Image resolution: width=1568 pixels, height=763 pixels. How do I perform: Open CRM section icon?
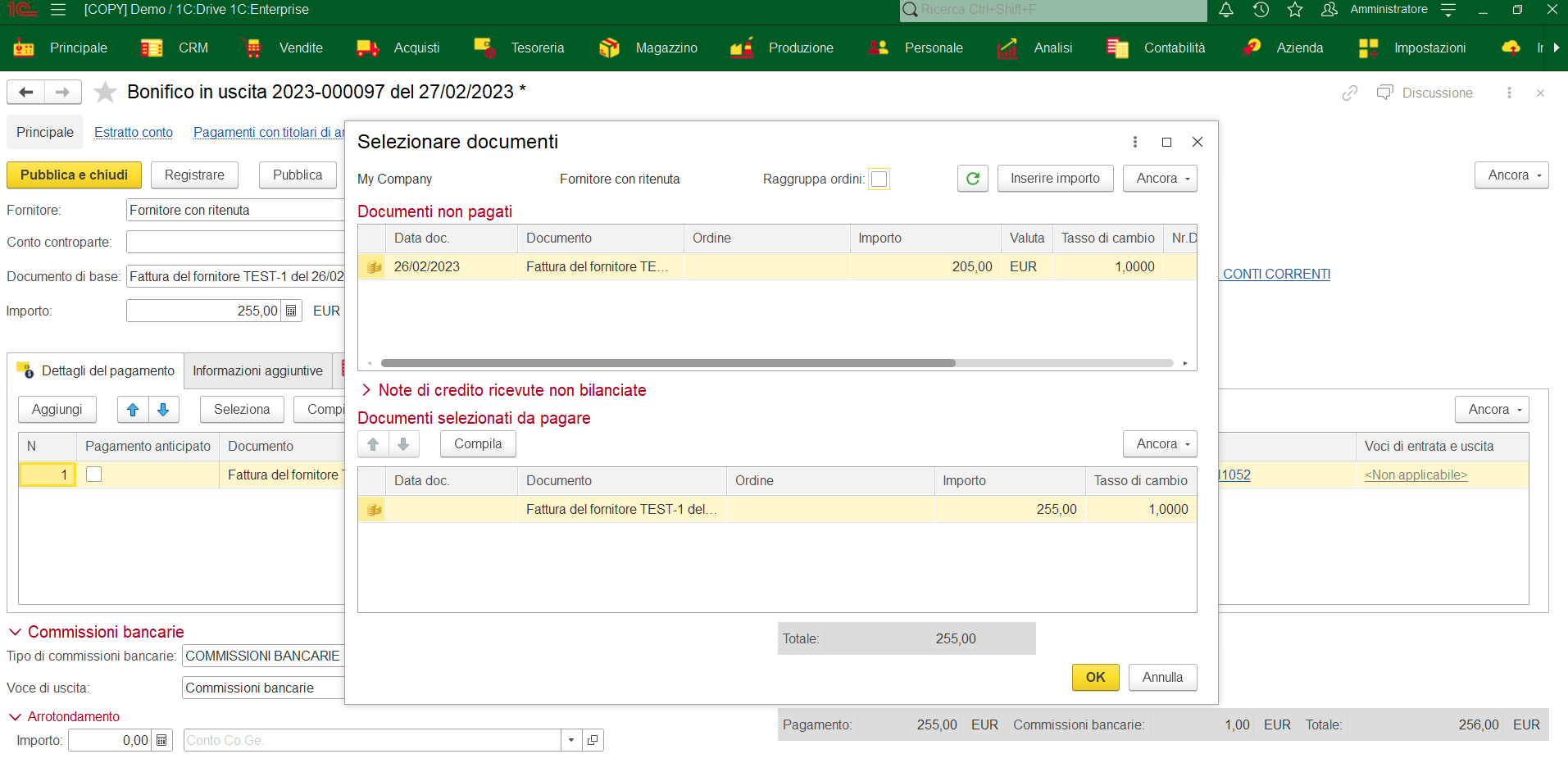click(152, 48)
